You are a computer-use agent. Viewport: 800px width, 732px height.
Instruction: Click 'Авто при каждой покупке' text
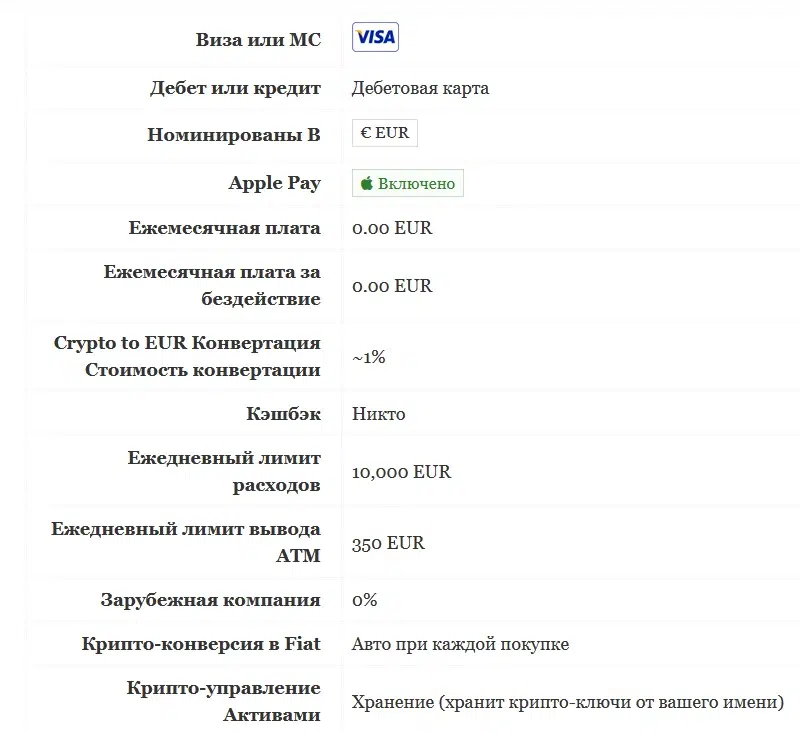(460, 644)
